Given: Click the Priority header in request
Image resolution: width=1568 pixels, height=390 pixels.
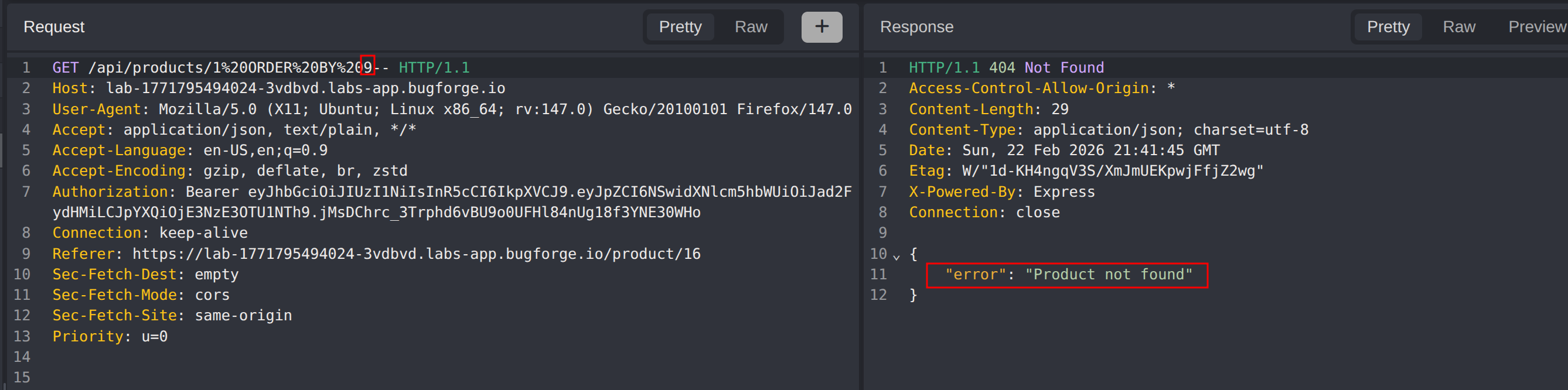Looking at the screenshot, I should point(110,337).
